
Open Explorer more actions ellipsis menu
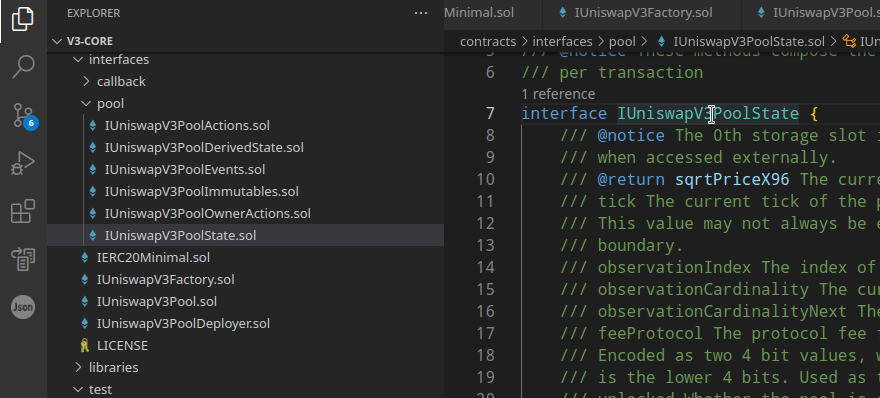[421, 13]
